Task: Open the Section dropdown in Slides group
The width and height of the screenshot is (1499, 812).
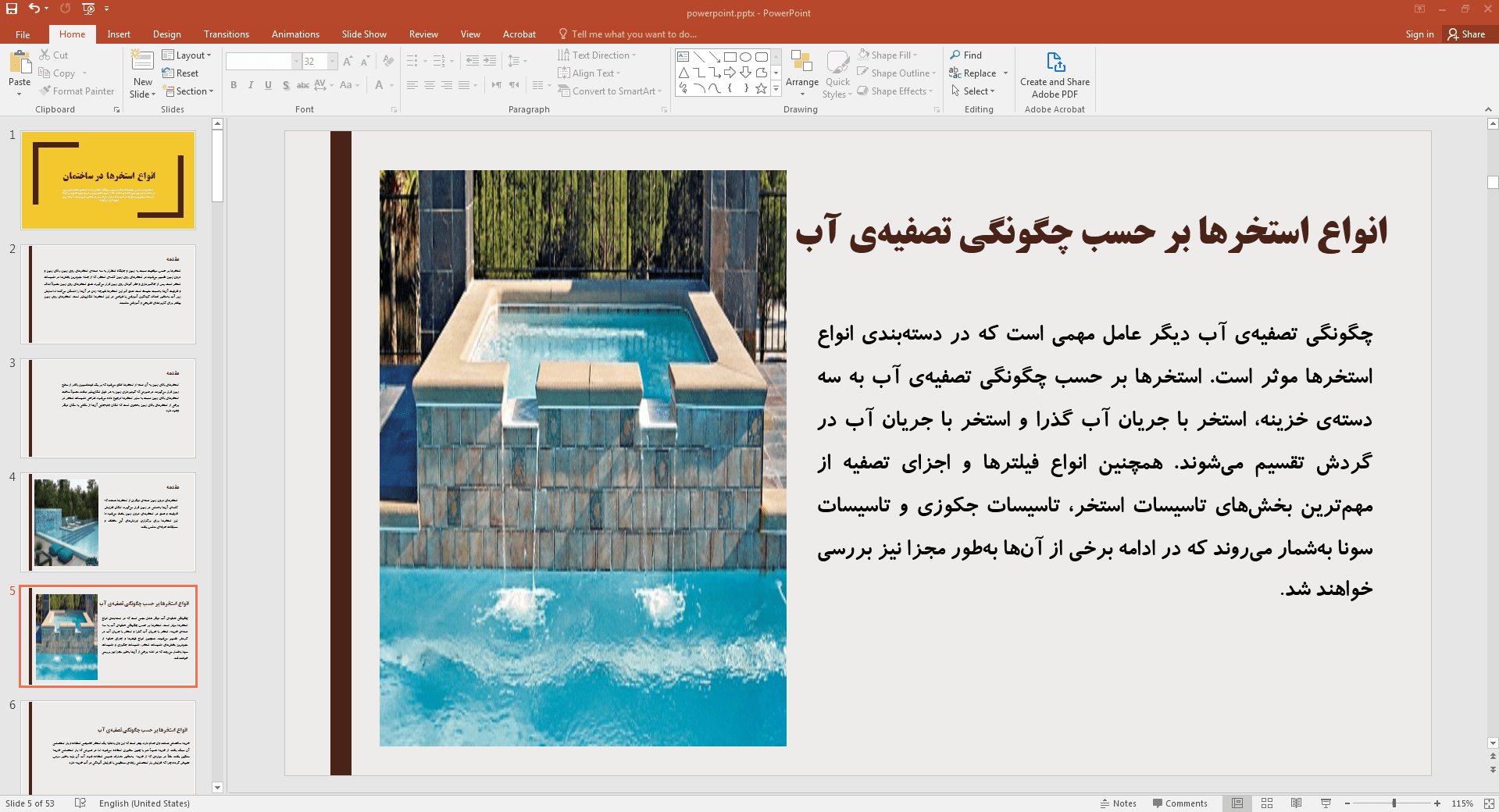Action: 188,91
